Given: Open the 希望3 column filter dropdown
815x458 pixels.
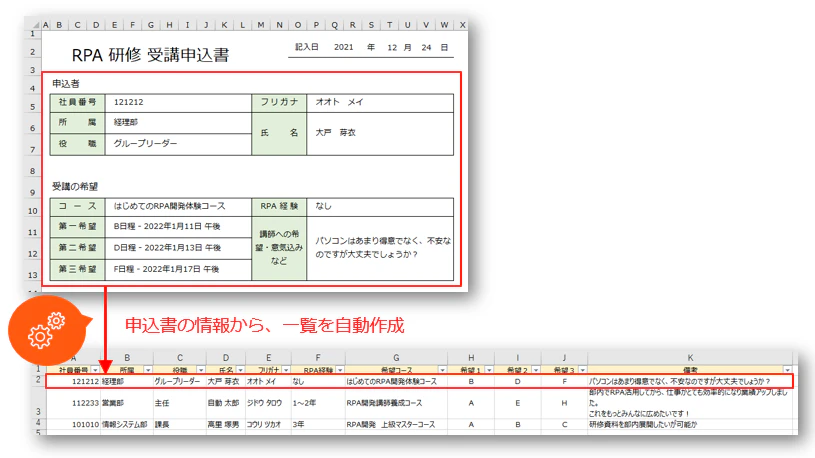Looking at the screenshot, I should (582, 370).
